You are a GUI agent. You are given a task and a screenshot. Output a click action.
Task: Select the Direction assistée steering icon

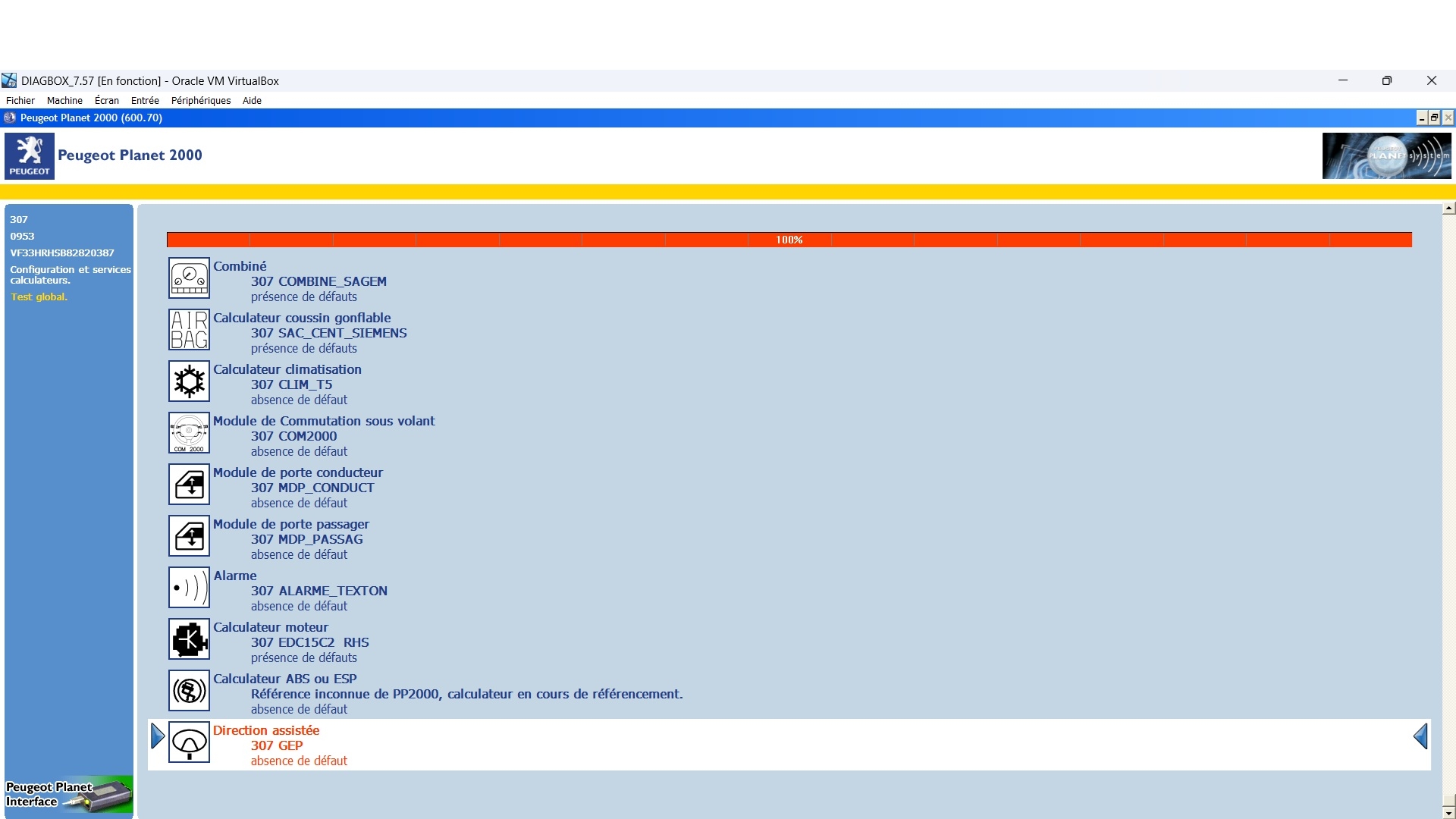189,742
